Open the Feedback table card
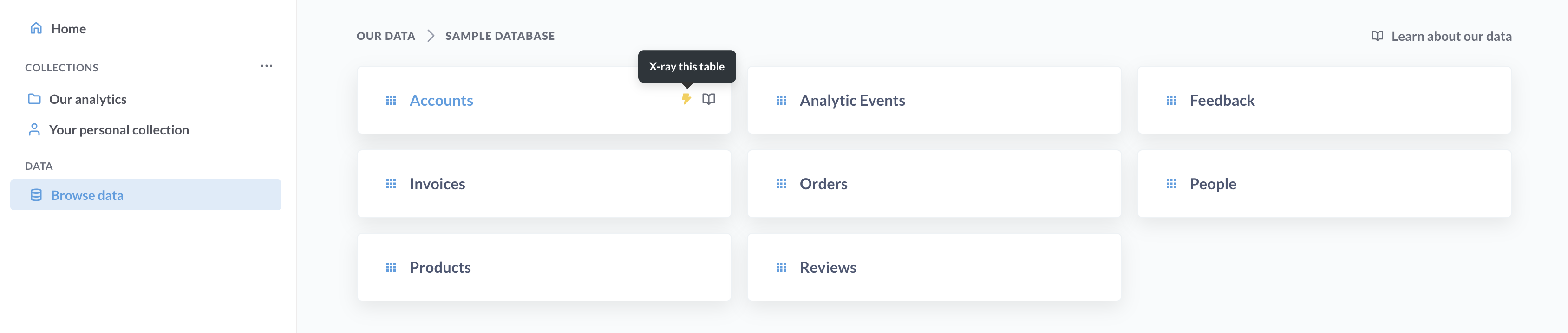This screenshot has height=333, width=1568. [1323, 100]
